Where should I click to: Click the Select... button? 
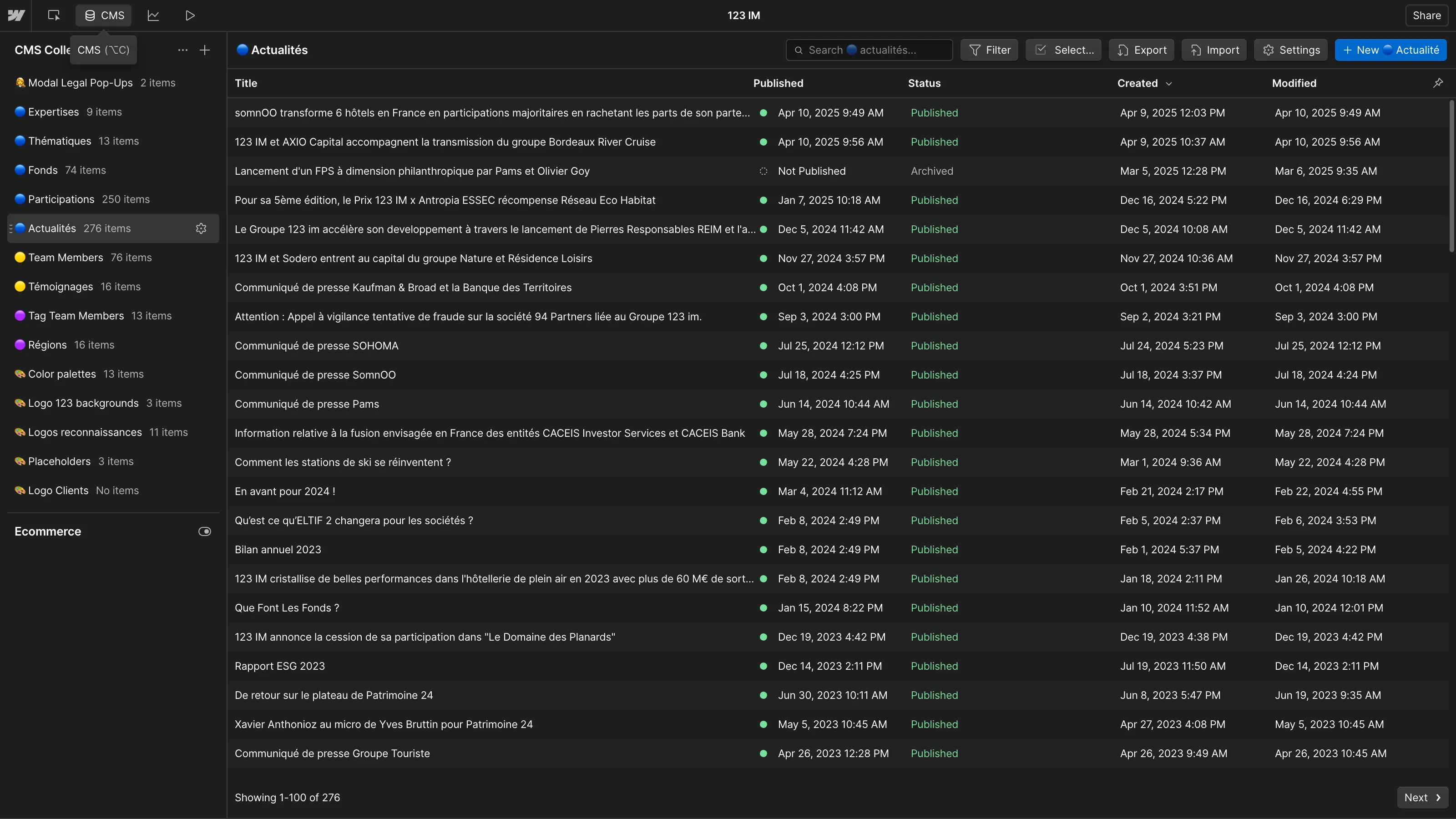click(x=1063, y=50)
